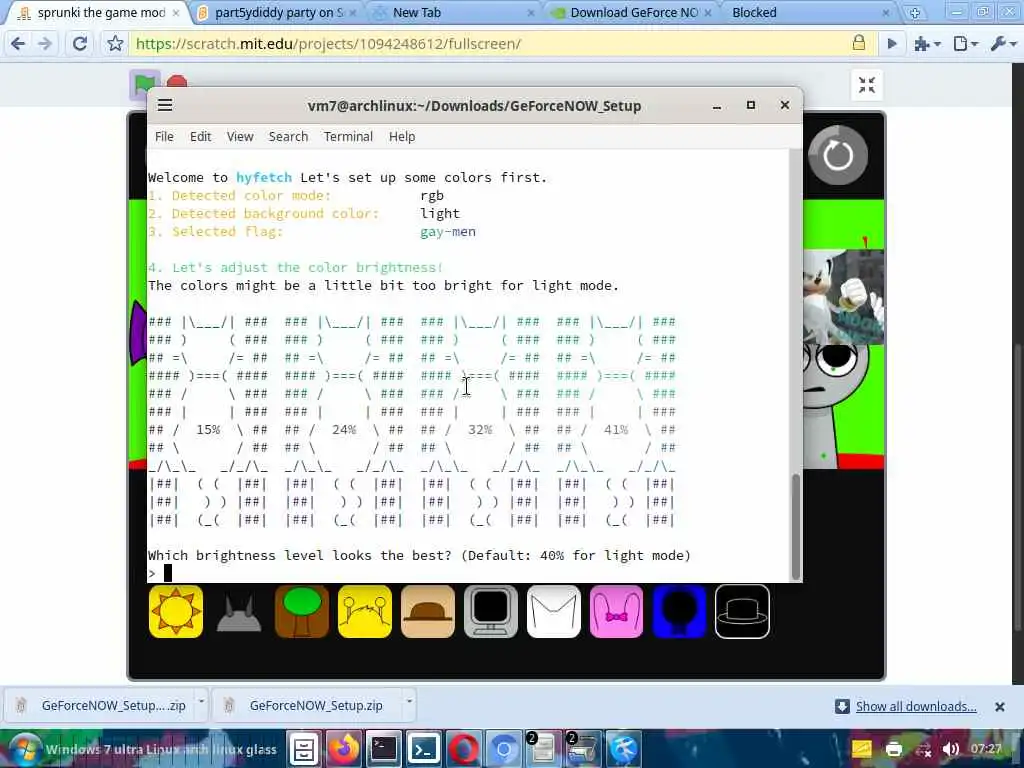Select the blue silhouette character icon
1024x768 pixels.
click(x=679, y=611)
